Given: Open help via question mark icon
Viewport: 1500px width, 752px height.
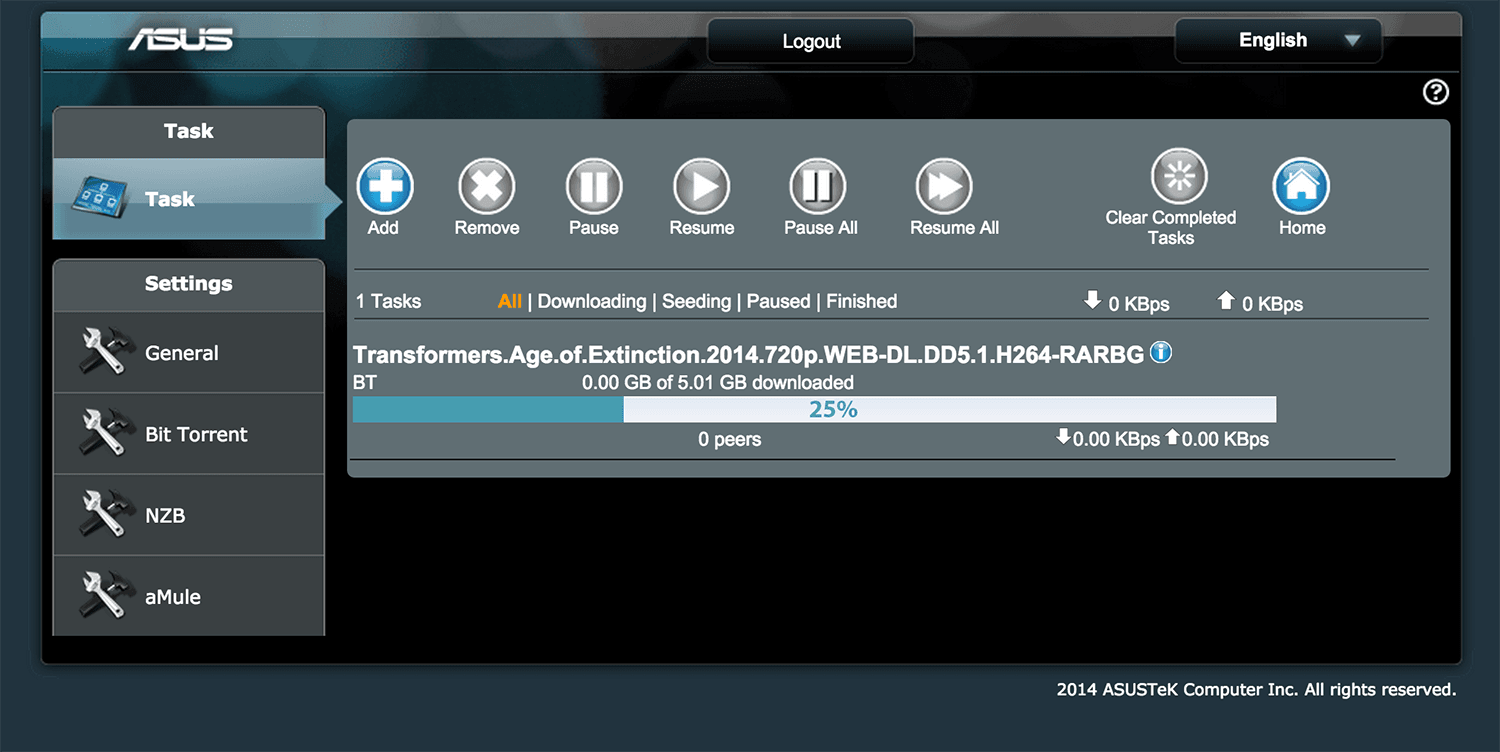Looking at the screenshot, I should click(x=1435, y=93).
